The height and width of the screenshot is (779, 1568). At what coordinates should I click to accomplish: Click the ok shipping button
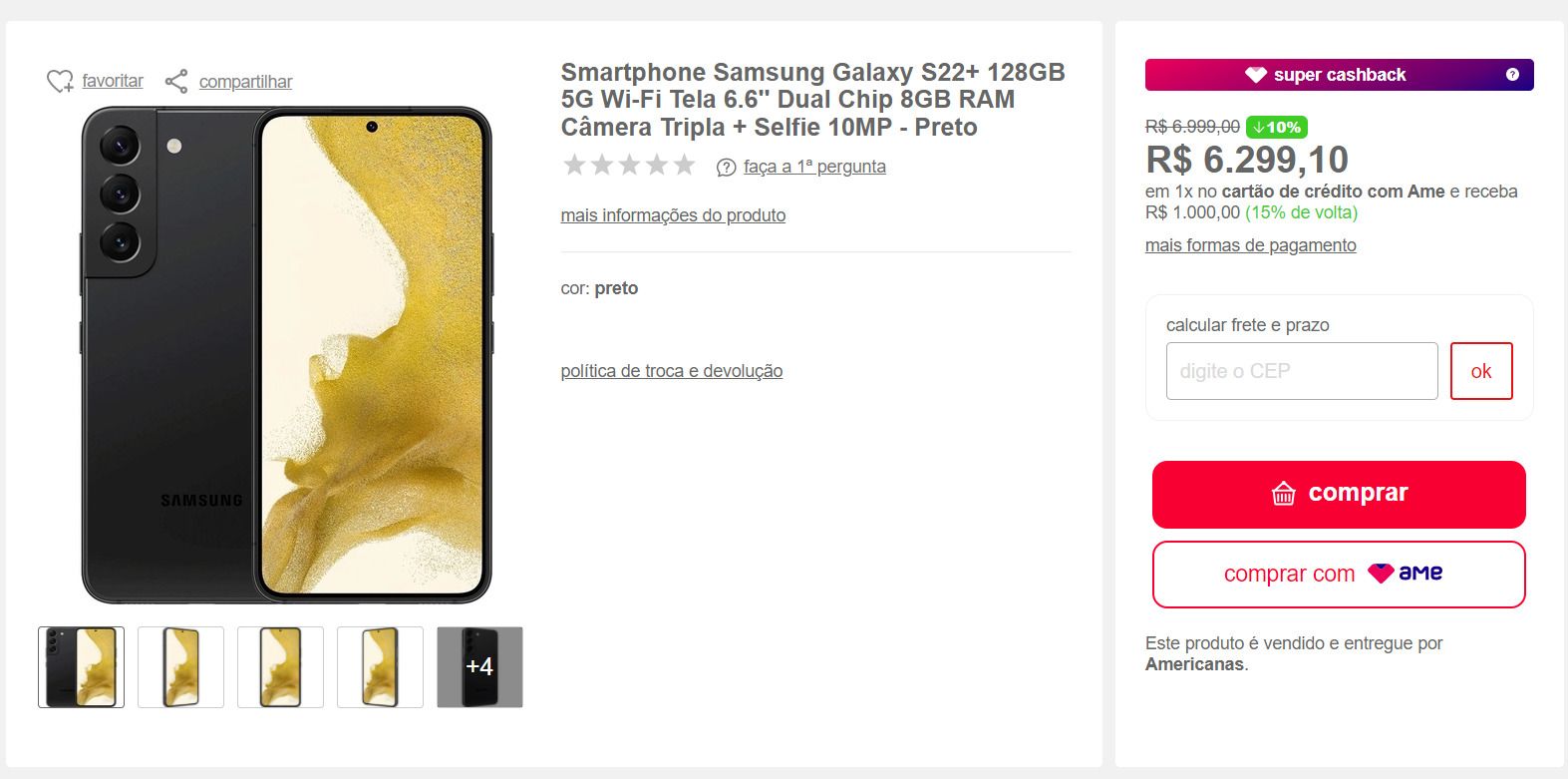[x=1481, y=371]
